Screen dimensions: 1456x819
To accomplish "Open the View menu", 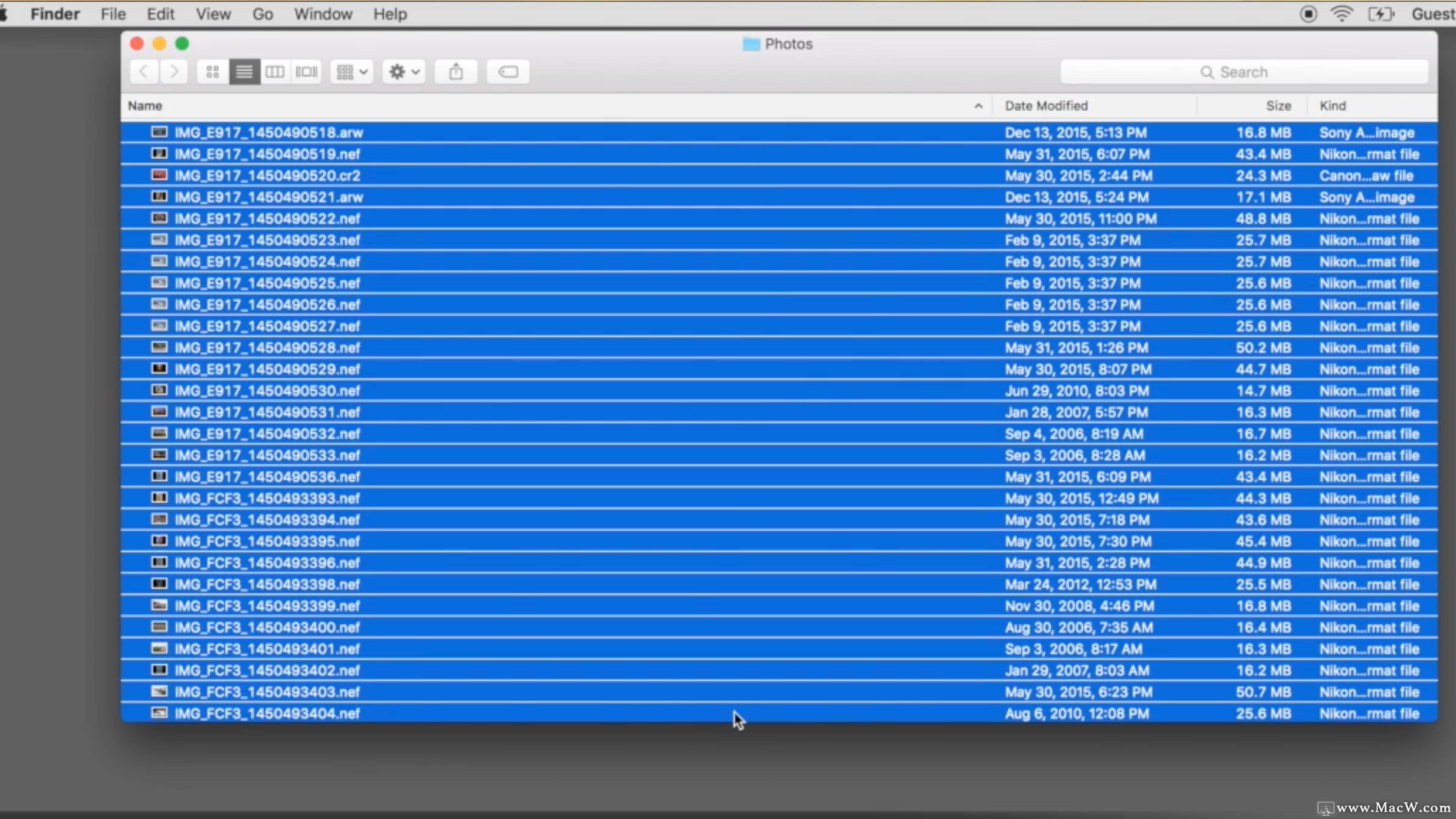I will click(x=213, y=14).
